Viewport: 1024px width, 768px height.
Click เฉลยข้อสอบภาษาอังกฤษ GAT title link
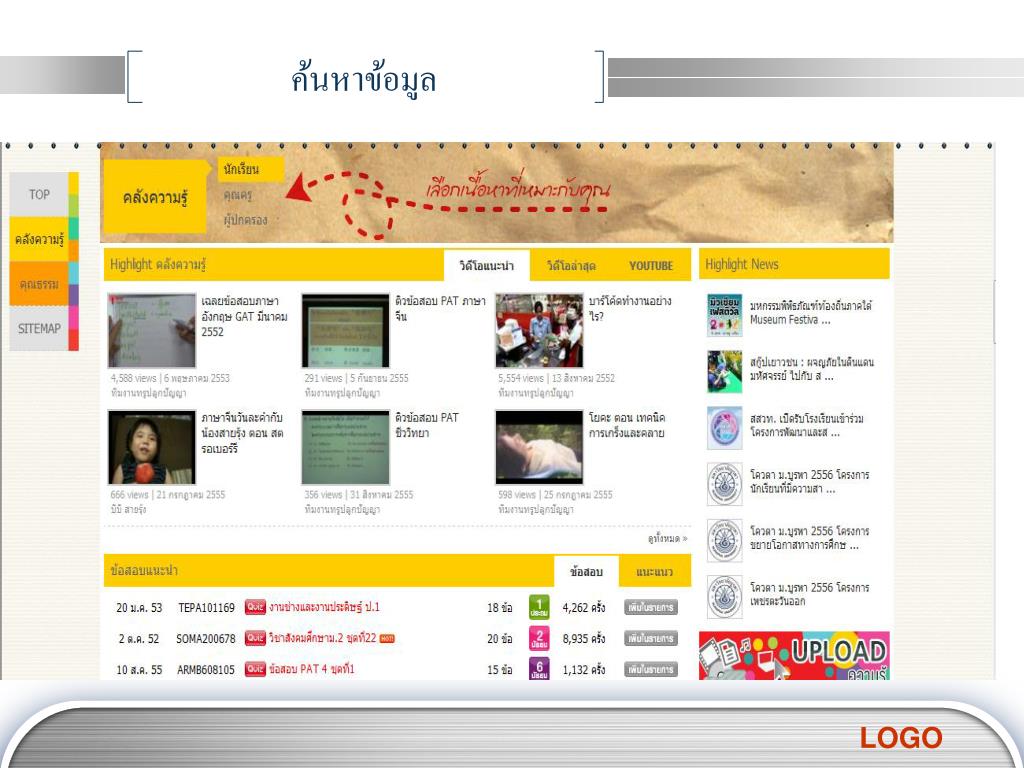click(244, 317)
